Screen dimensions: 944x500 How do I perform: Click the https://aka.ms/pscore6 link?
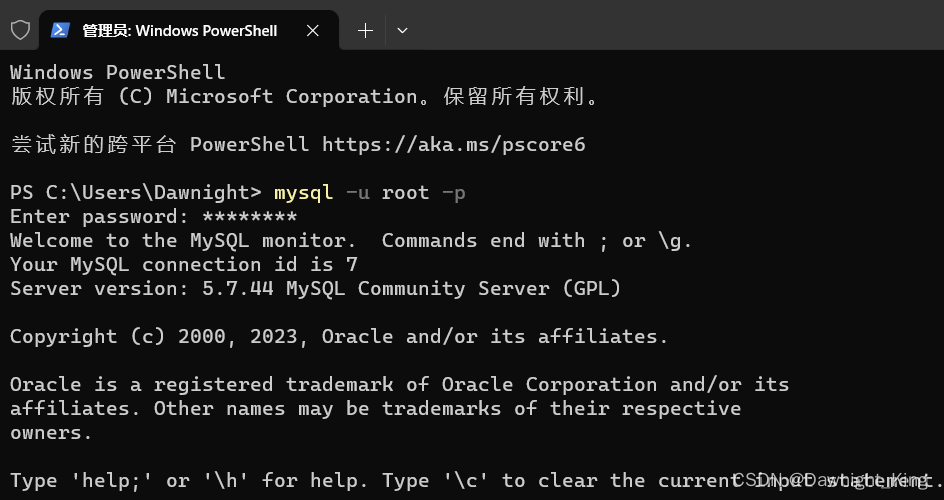point(454,144)
